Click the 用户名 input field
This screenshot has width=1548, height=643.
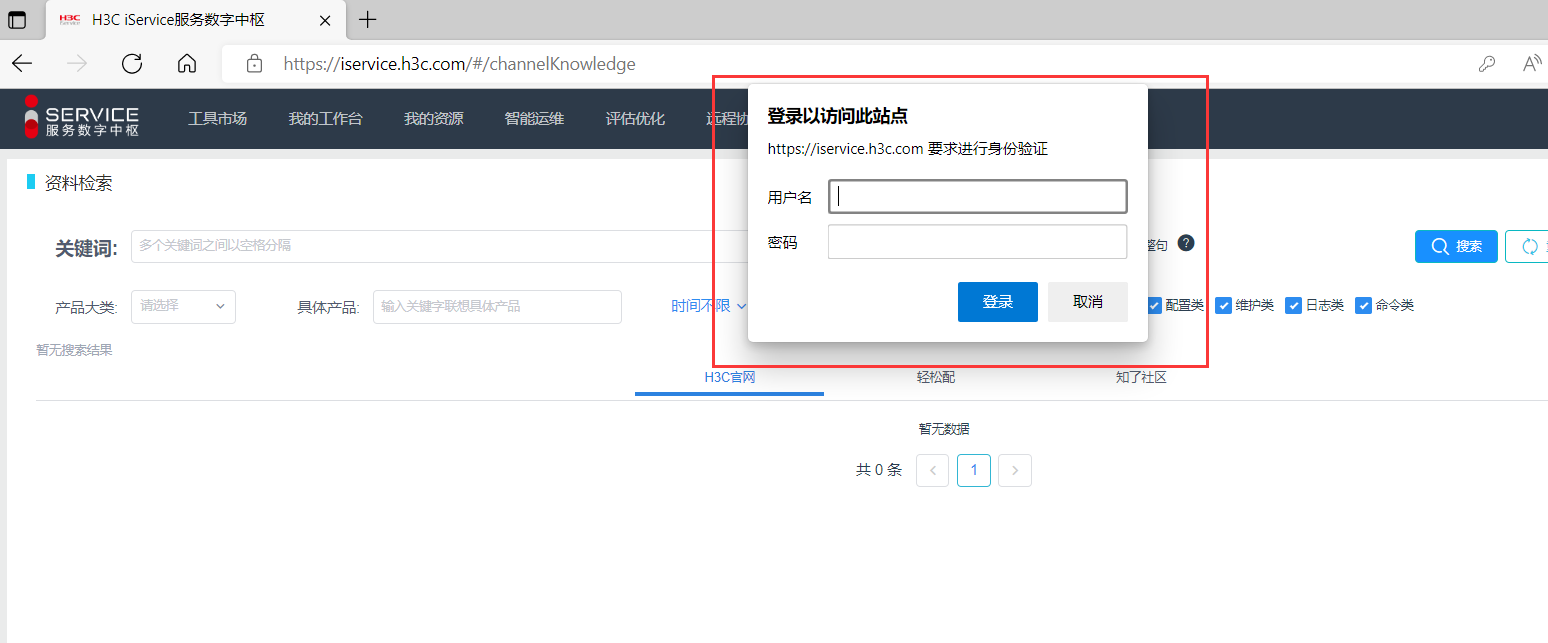(x=977, y=197)
